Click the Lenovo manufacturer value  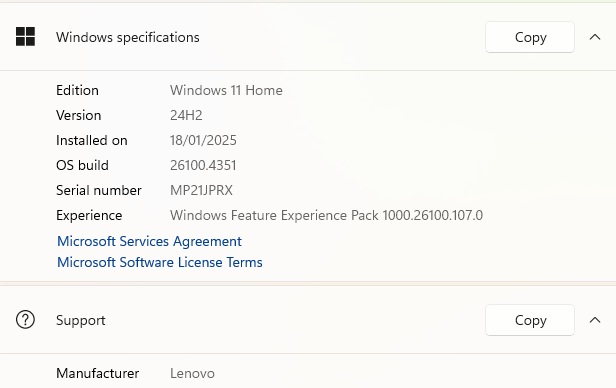tap(192, 373)
